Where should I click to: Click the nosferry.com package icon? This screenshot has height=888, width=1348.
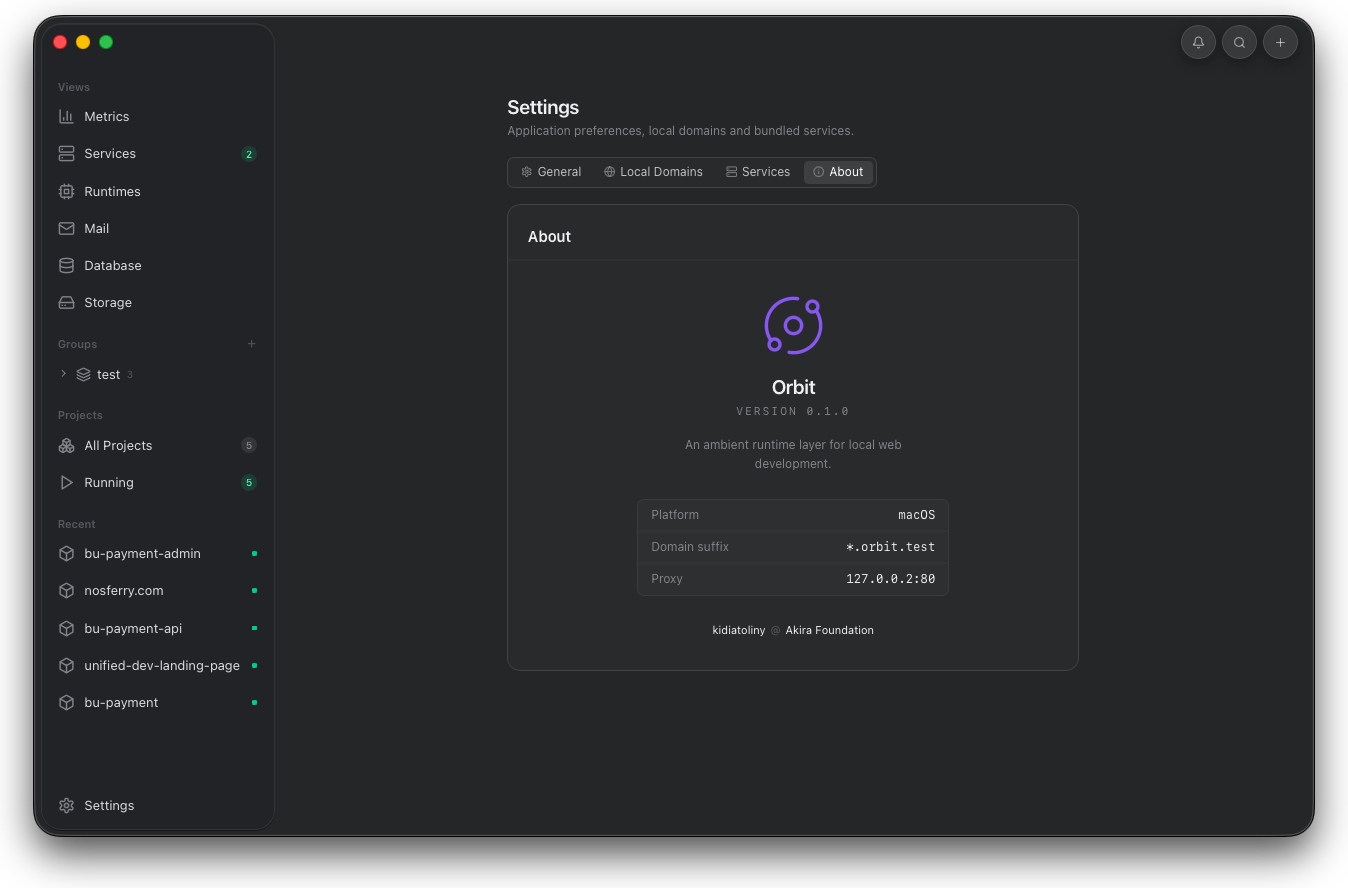66,590
